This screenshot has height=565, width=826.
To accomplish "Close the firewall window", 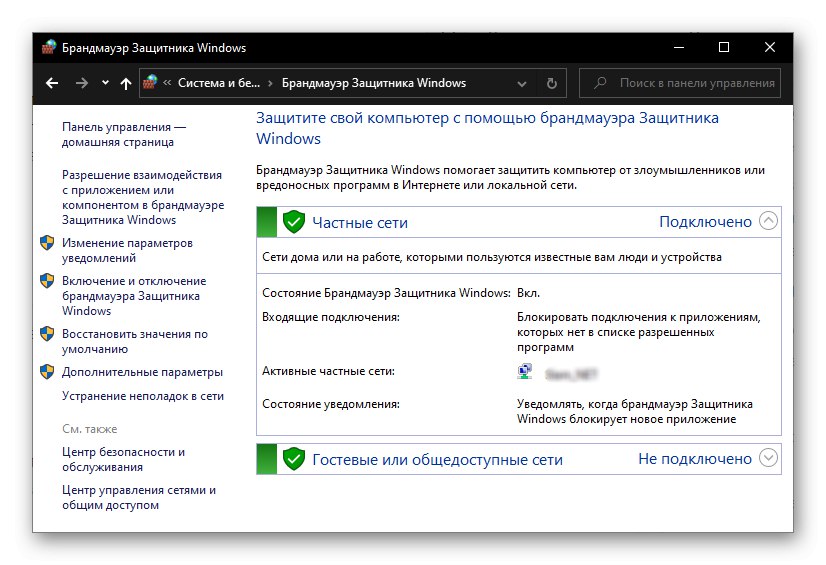I will click(x=770, y=47).
